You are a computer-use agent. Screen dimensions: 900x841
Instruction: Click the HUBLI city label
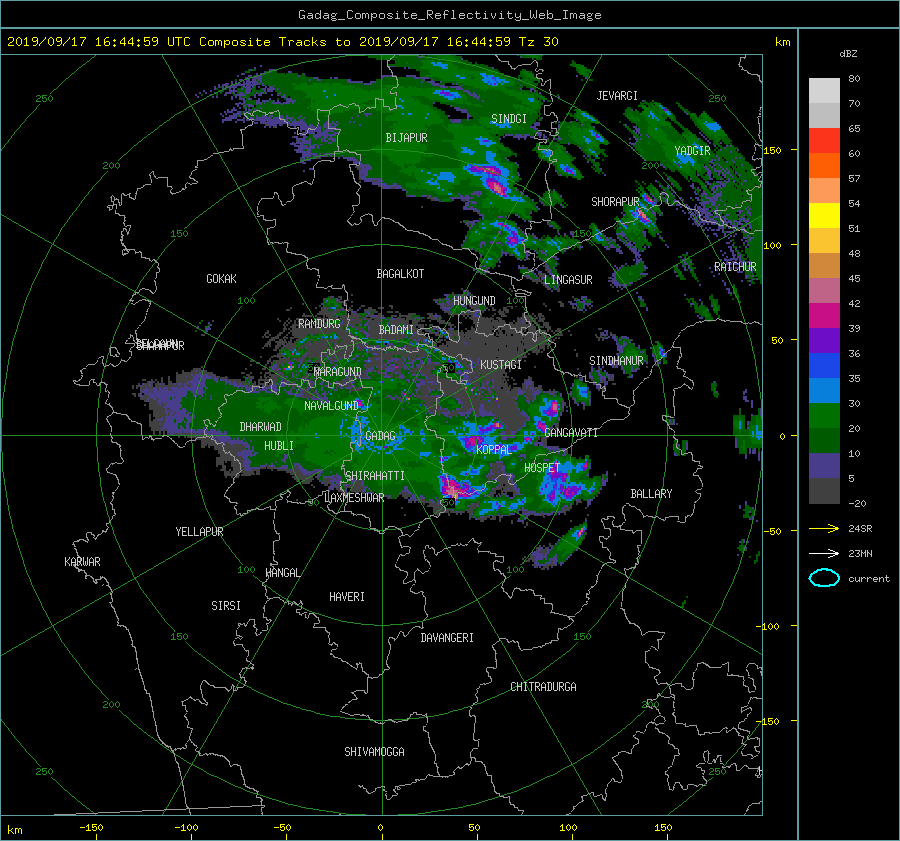279,446
